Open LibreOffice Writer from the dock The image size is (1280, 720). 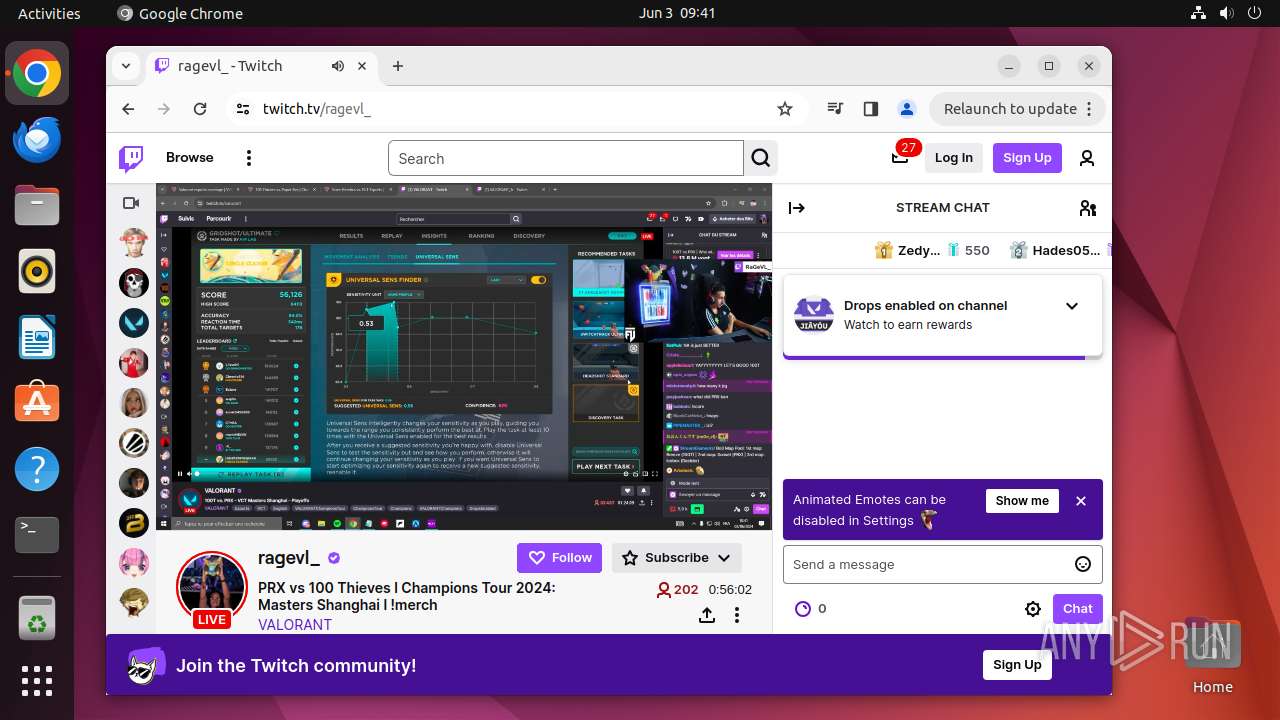tap(37, 337)
